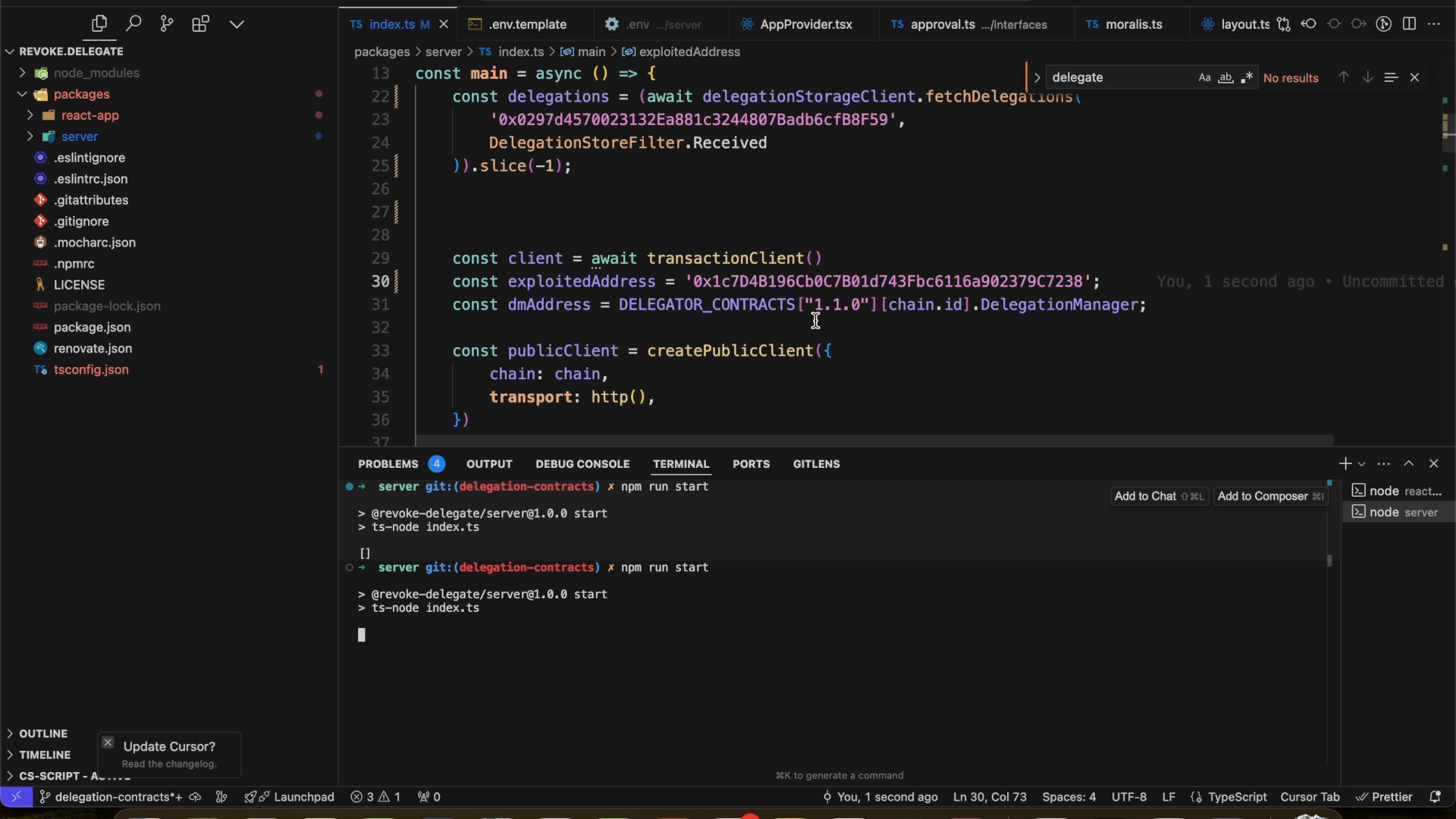The image size is (1456, 819).
Task: Open the Search view icon
Action: 133,24
